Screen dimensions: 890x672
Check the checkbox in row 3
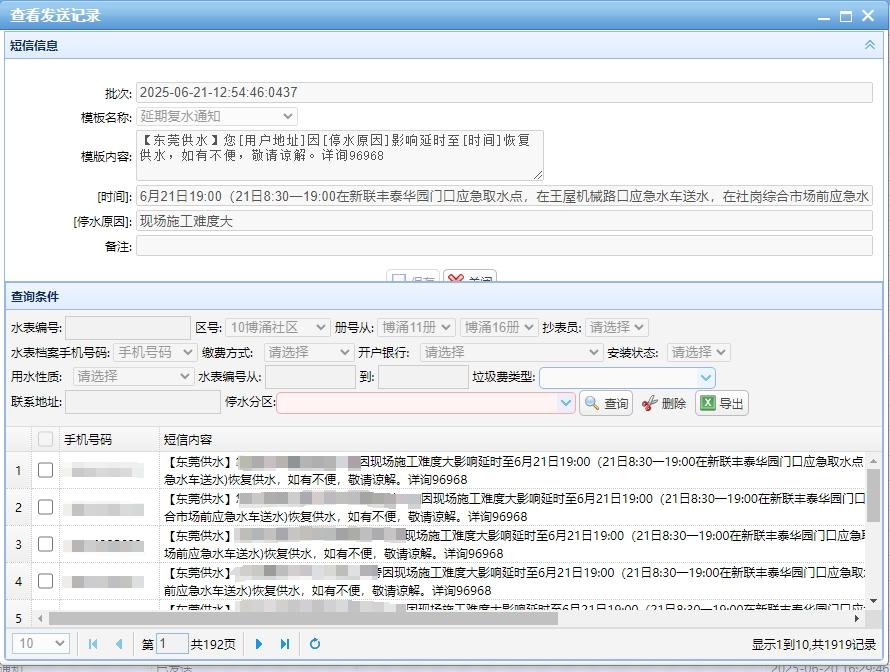click(x=45, y=544)
